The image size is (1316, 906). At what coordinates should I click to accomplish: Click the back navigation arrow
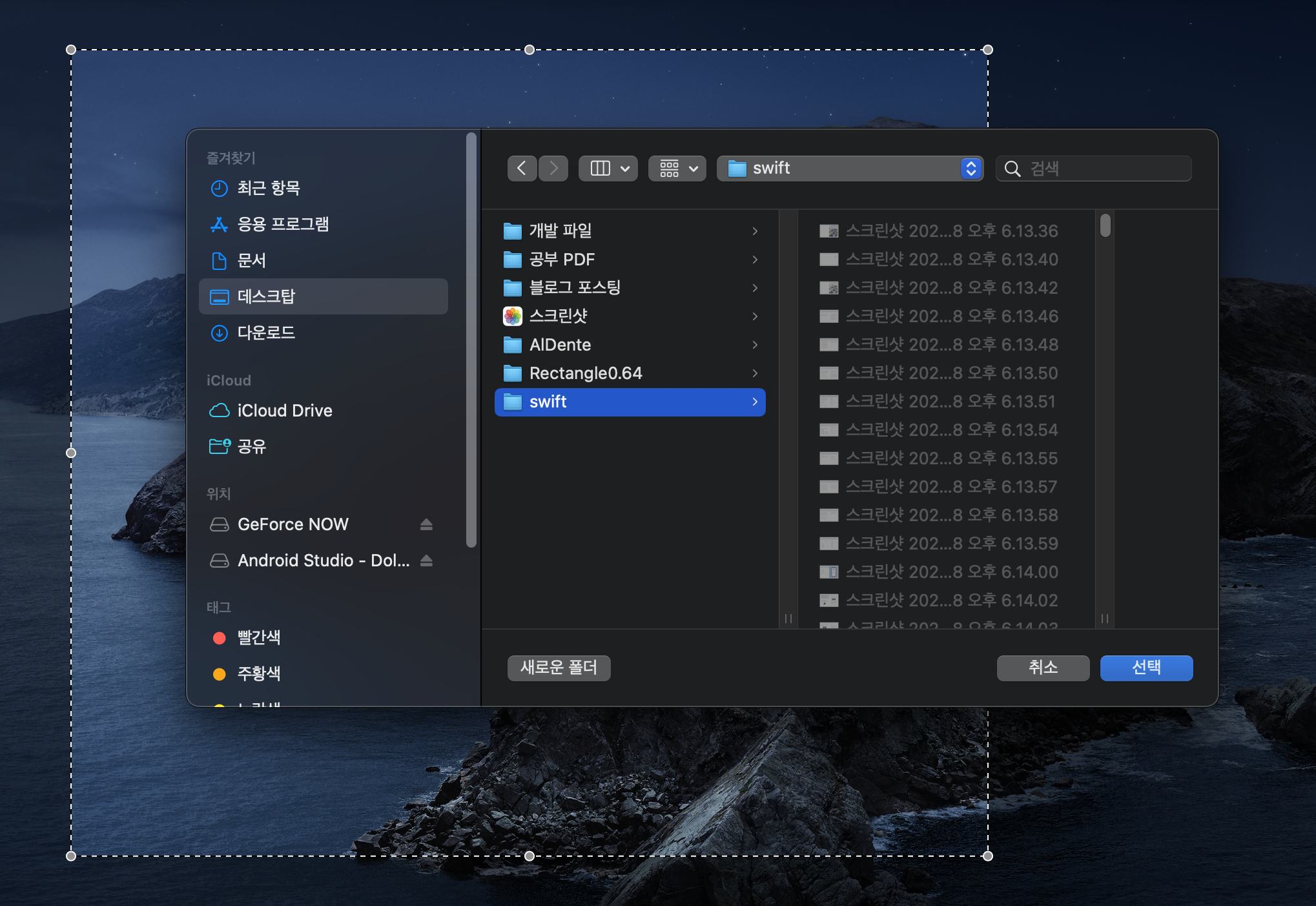tap(522, 169)
